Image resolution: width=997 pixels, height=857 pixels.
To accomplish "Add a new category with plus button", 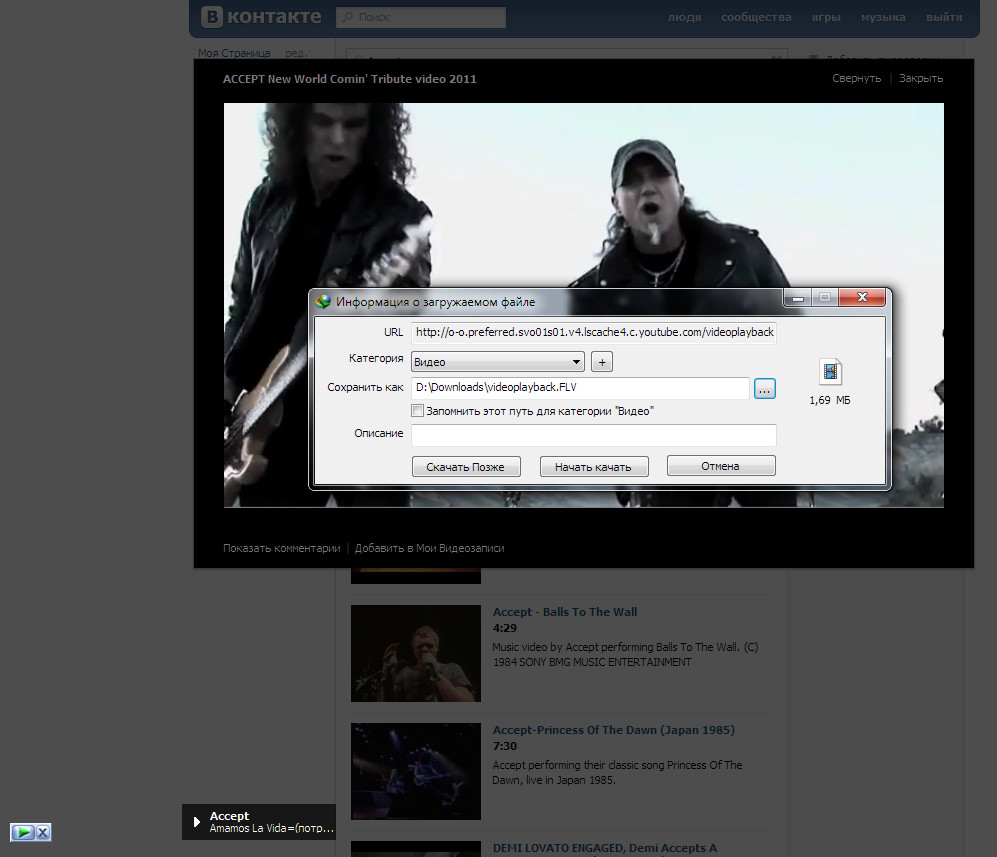I will click(602, 362).
